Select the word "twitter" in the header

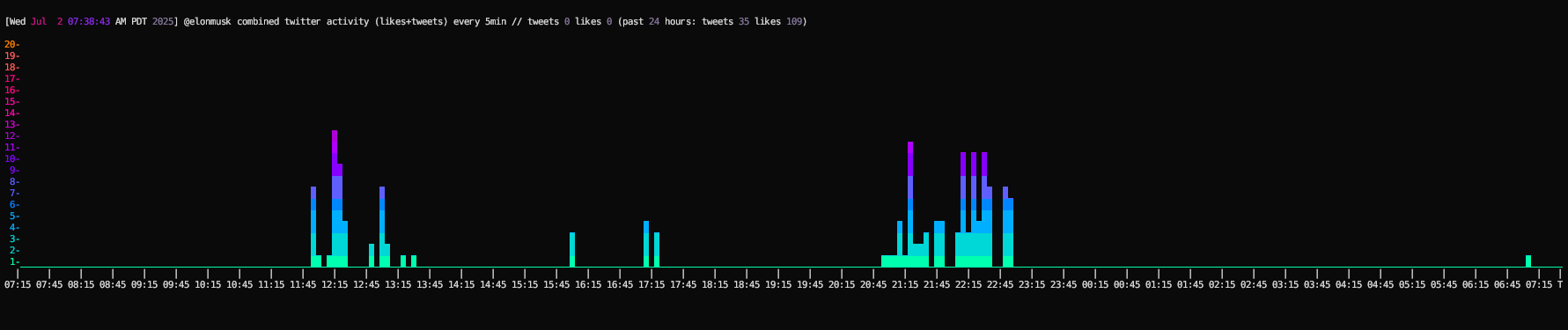303,22
